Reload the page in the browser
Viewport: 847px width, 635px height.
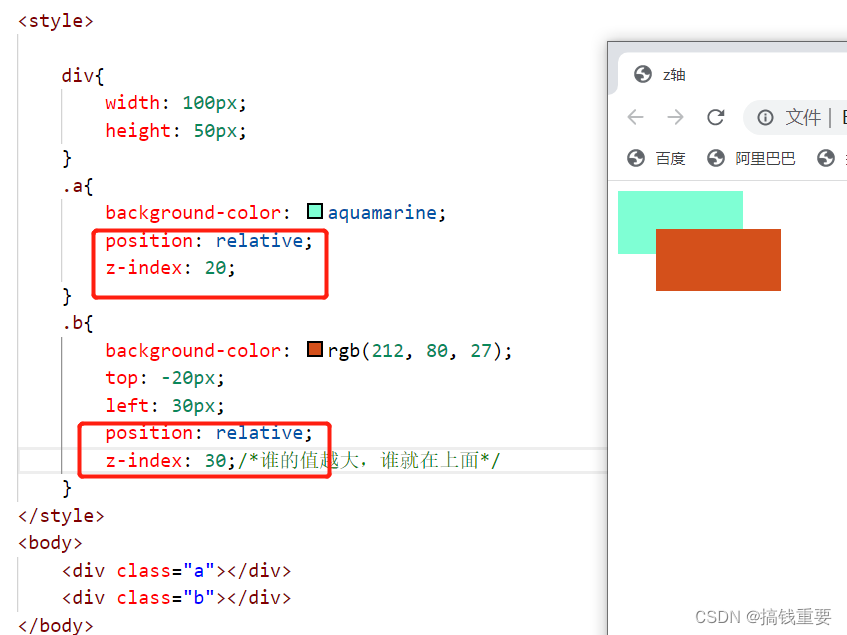[716, 117]
